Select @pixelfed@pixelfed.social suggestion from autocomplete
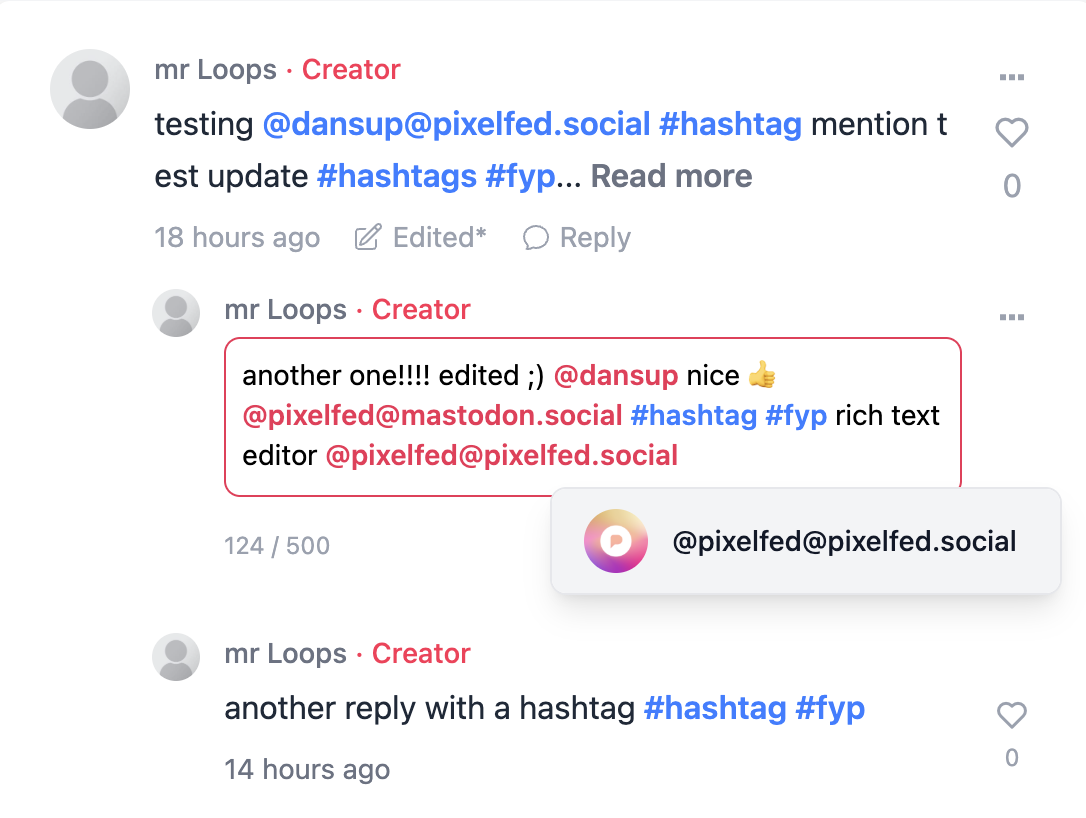The width and height of the screenshot is (1086, 818). [843, 542]
